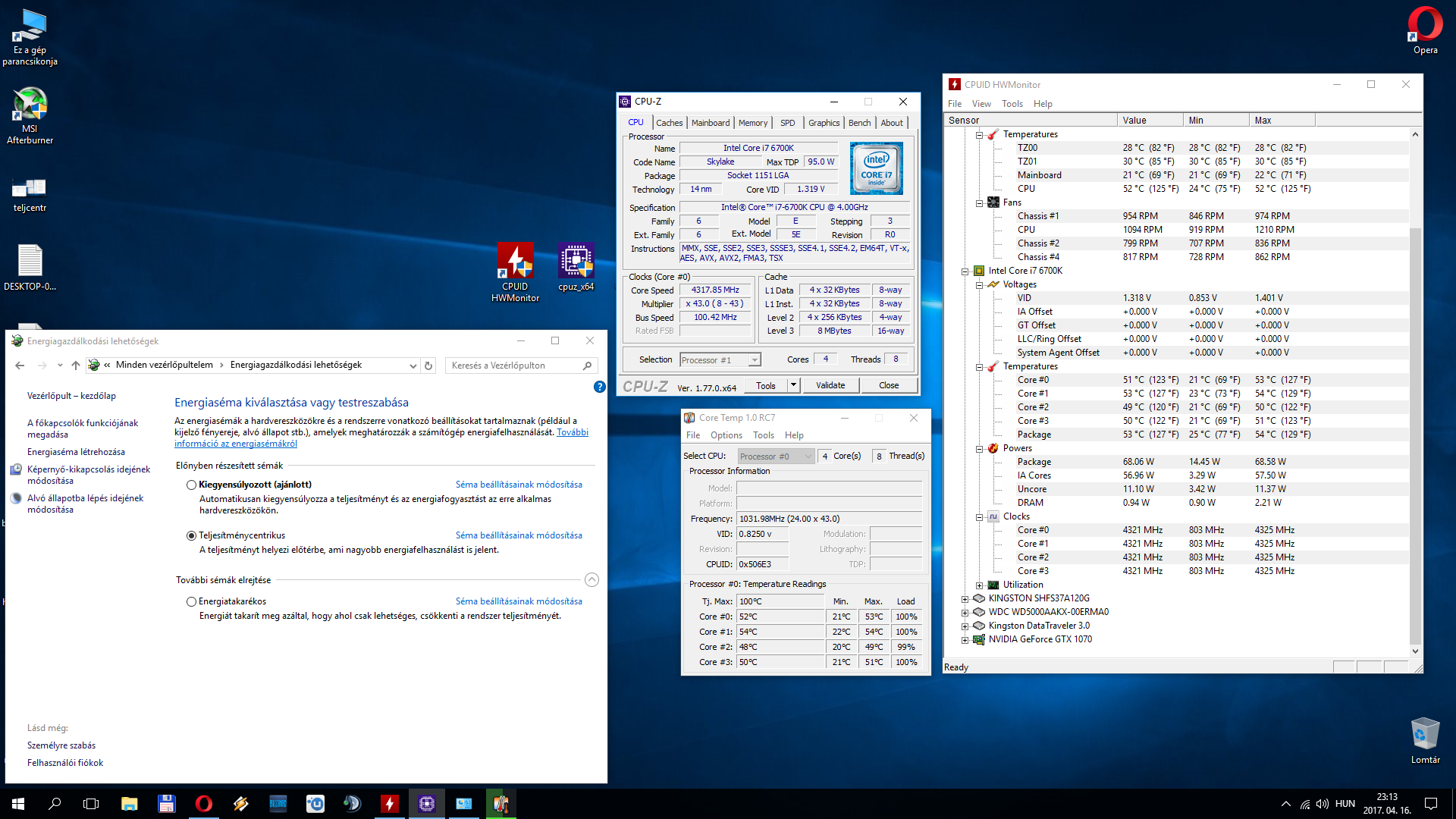Switch to CPU-Z chip taskbar icon

(426, 803)
